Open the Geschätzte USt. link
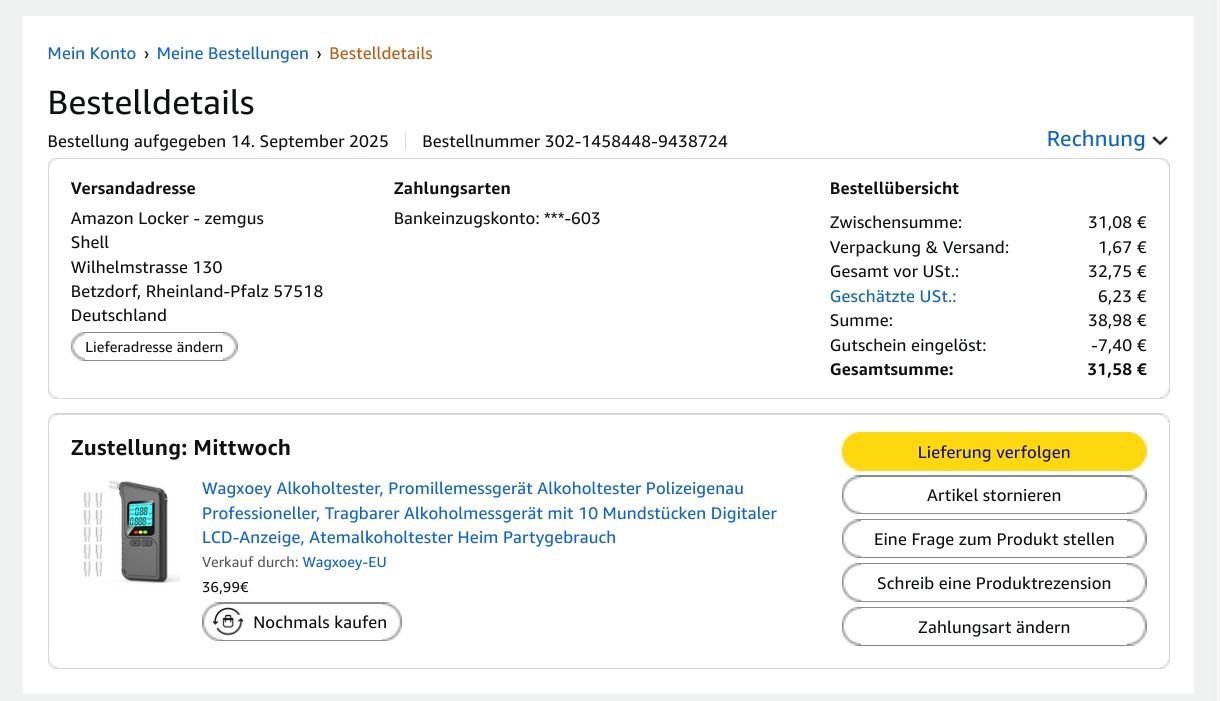This screenshot has width=1220, height=701. tap(893, 296)
